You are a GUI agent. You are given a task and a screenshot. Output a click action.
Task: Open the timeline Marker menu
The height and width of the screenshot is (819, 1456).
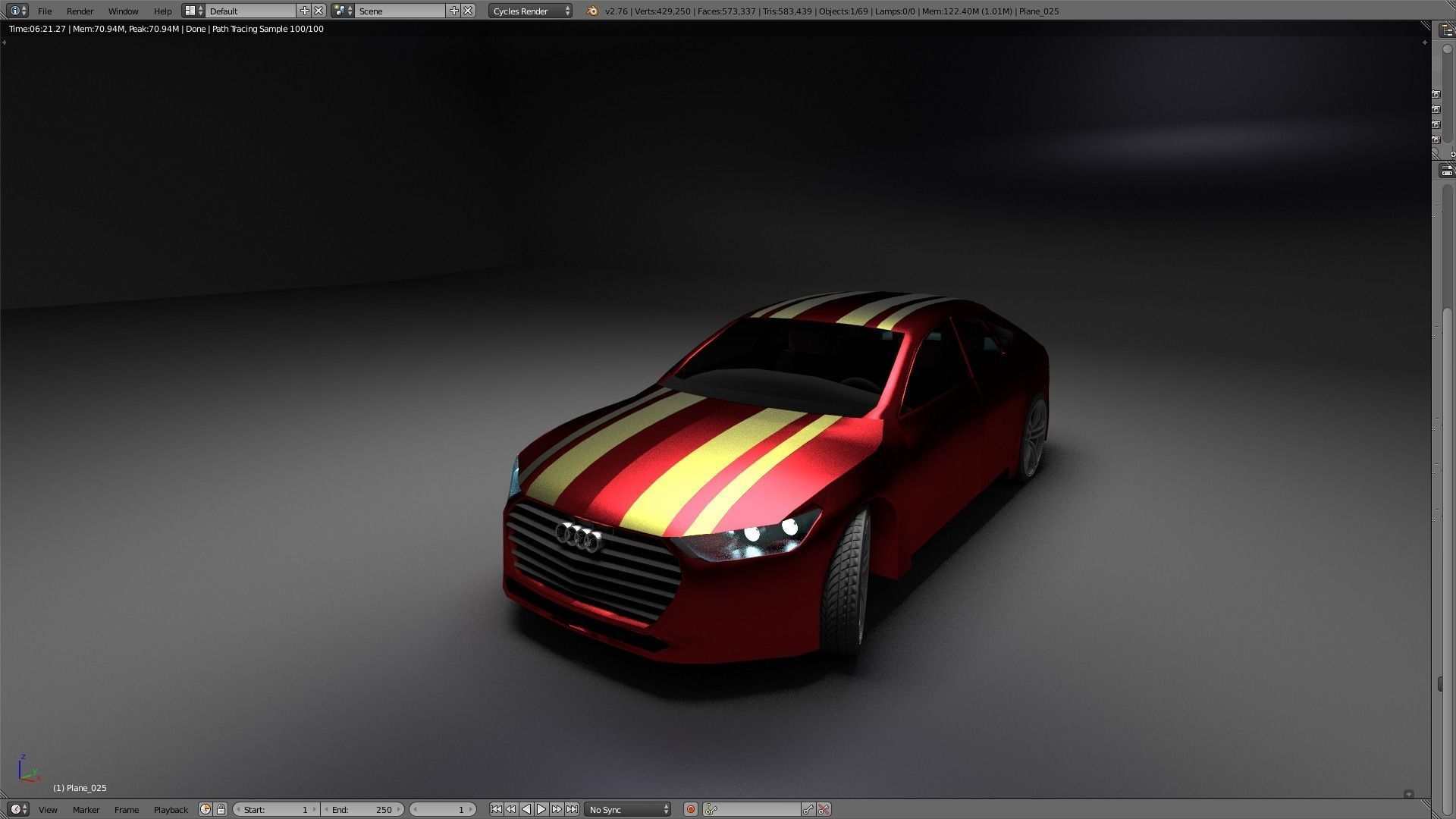(x=86, y=809)
